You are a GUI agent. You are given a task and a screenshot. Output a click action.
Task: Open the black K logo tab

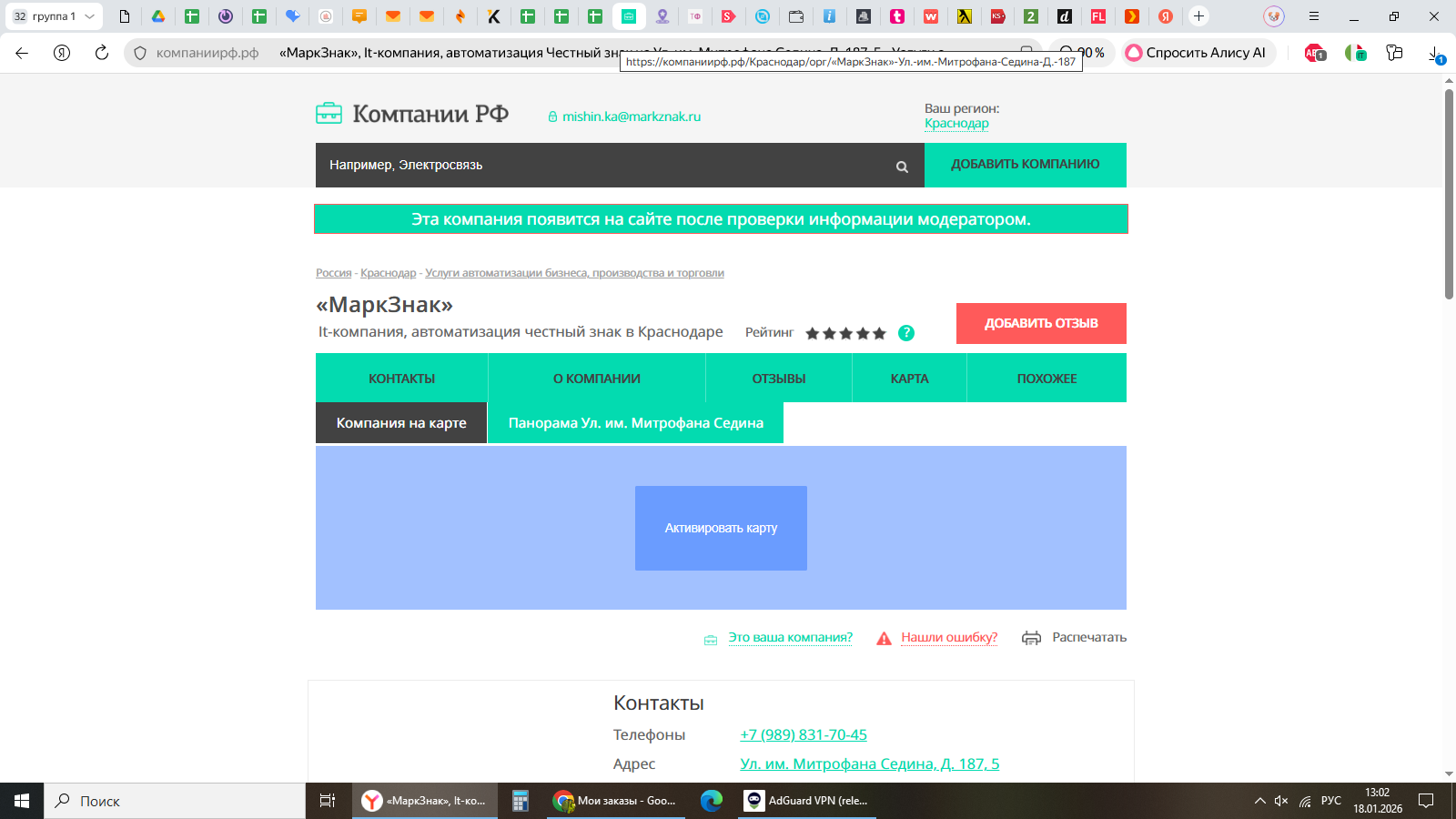point(494,16)
